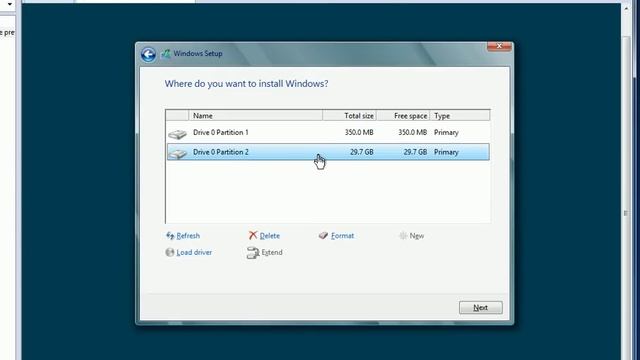Click the Windows Setup title icon

pyautogui.click(x=166, y=53)
